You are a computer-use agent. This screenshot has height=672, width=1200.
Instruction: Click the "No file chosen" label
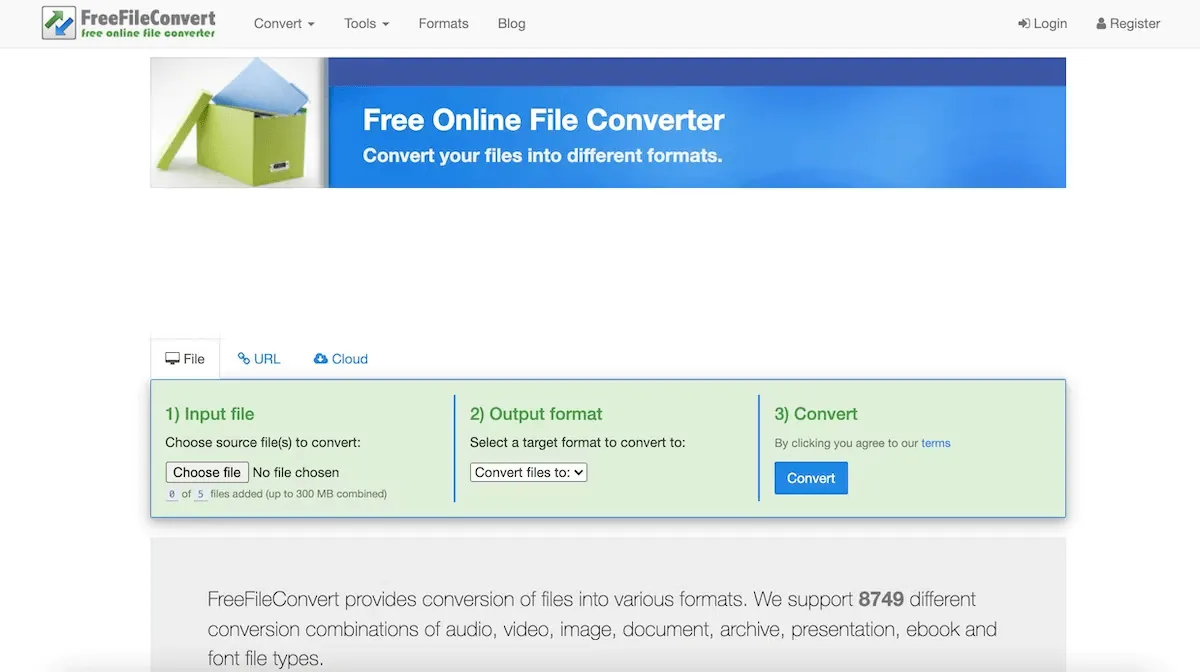coord(296,472)
